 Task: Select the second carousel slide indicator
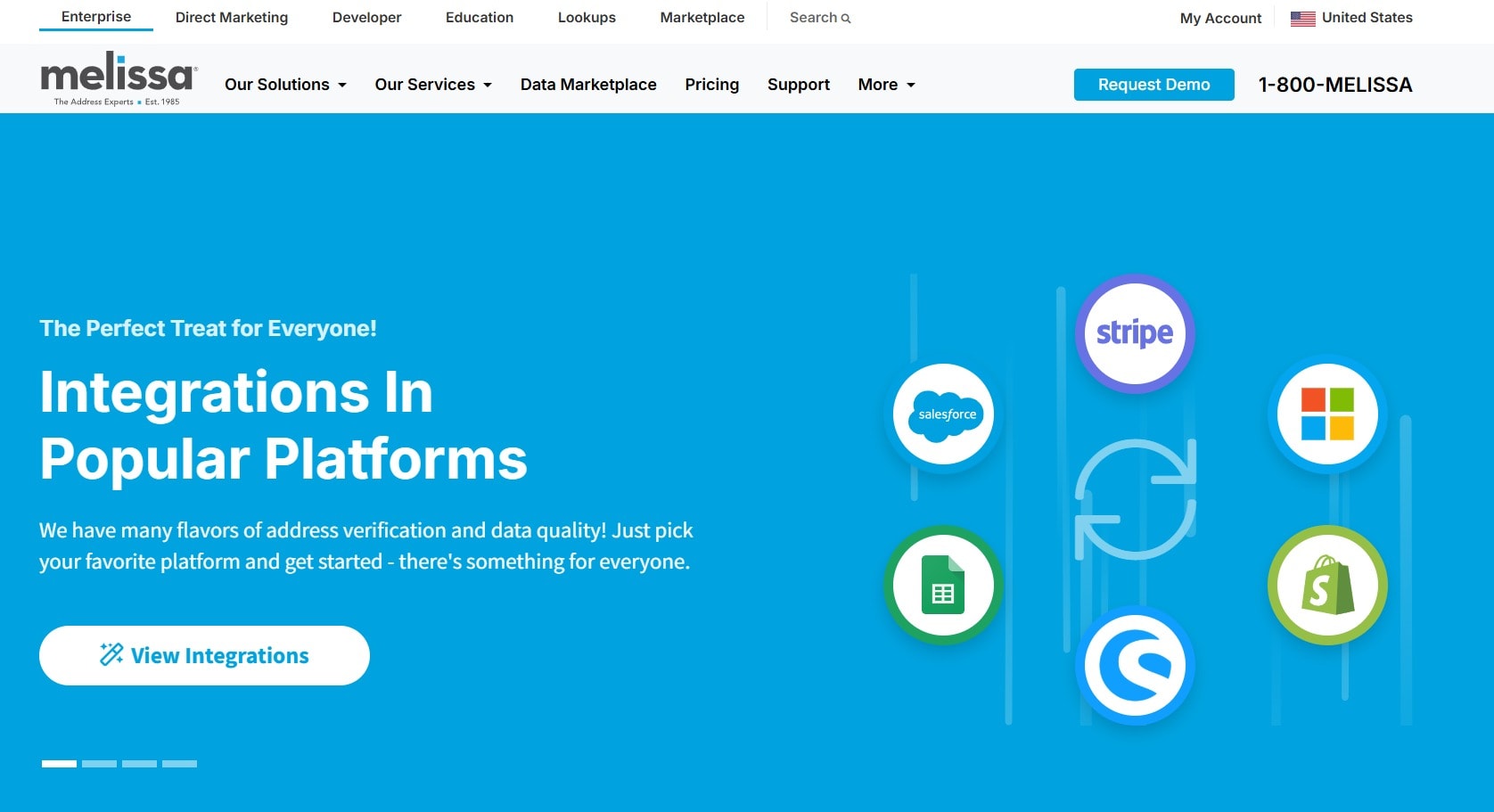click(x=99, y=764)
